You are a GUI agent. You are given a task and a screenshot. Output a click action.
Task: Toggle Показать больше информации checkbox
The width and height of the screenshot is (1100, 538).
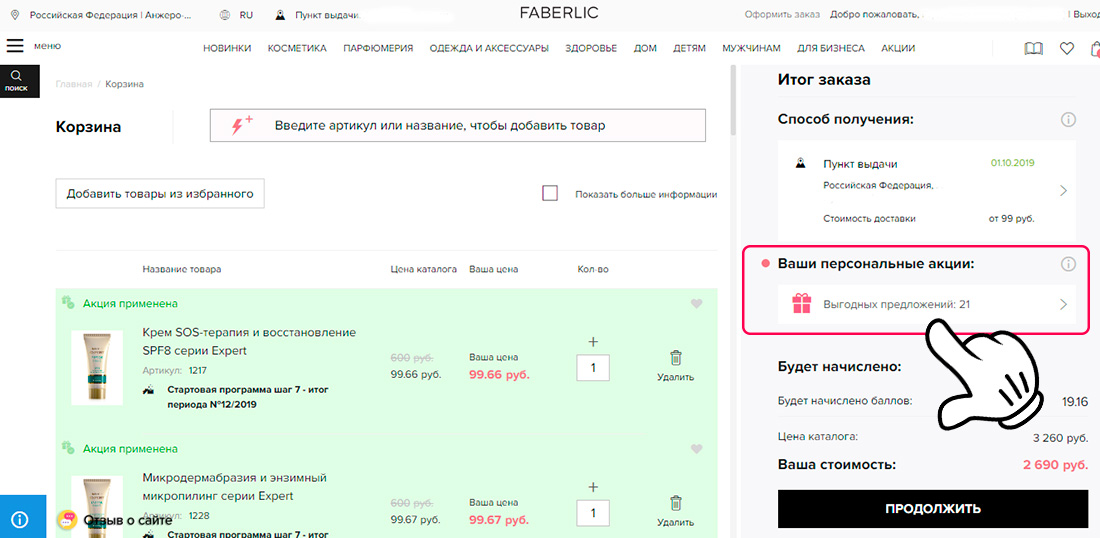[x=550, y=194]
